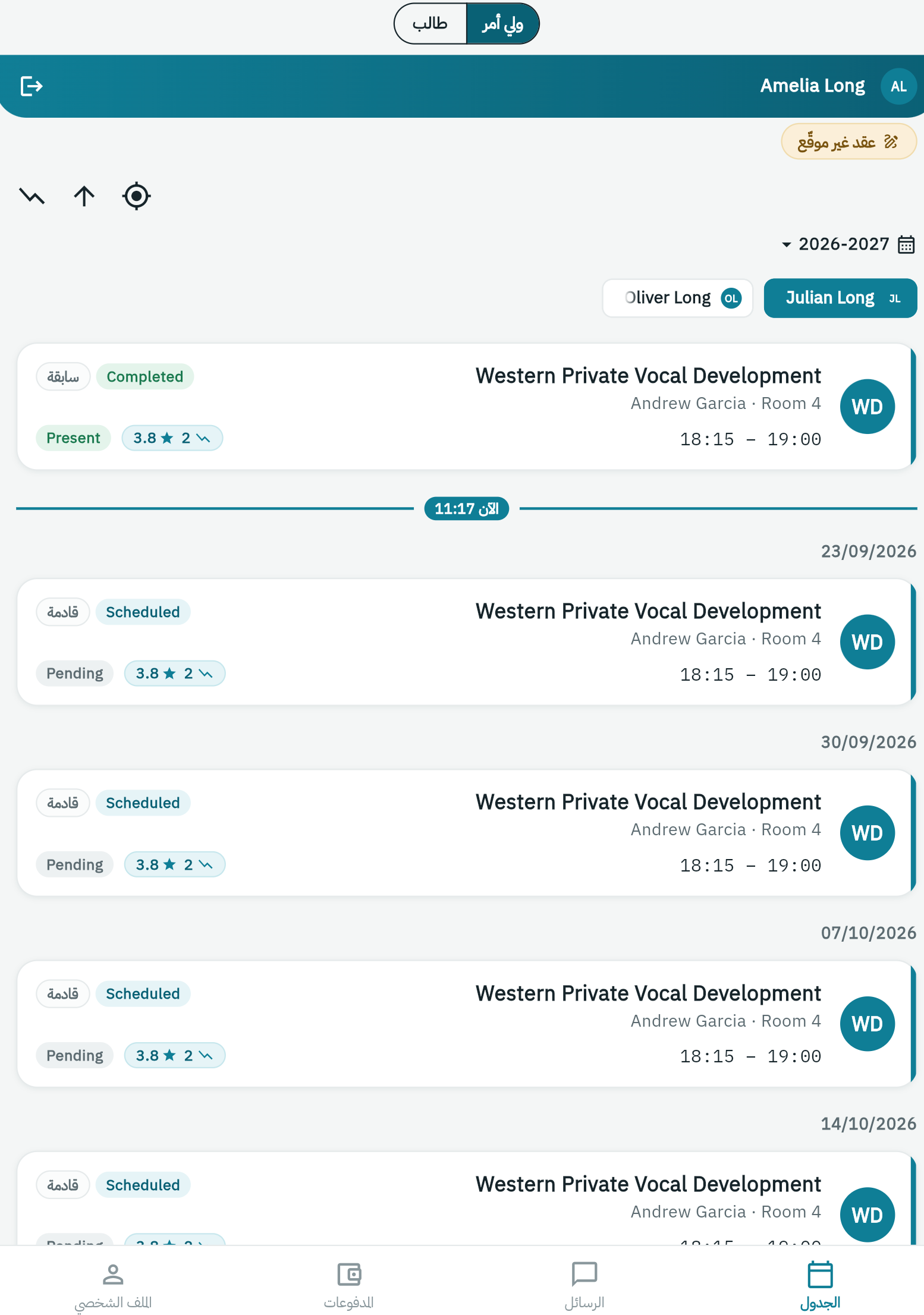Switch to ولي أمر (parent) mode

coord(502,24)
